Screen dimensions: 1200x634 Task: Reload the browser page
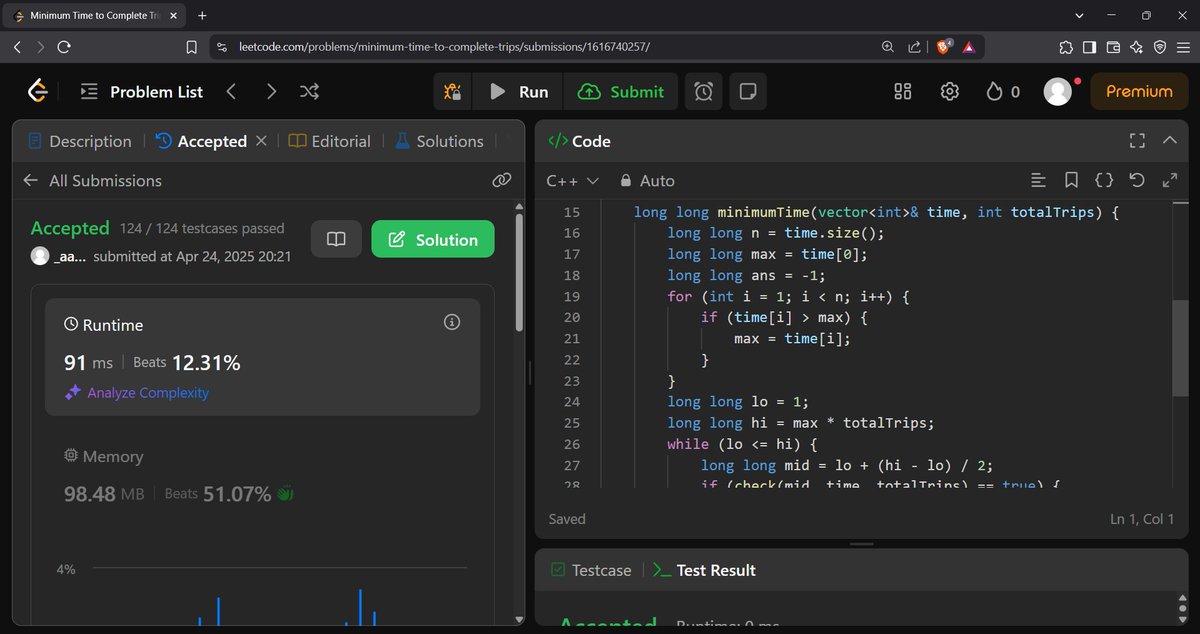[64, 47]
